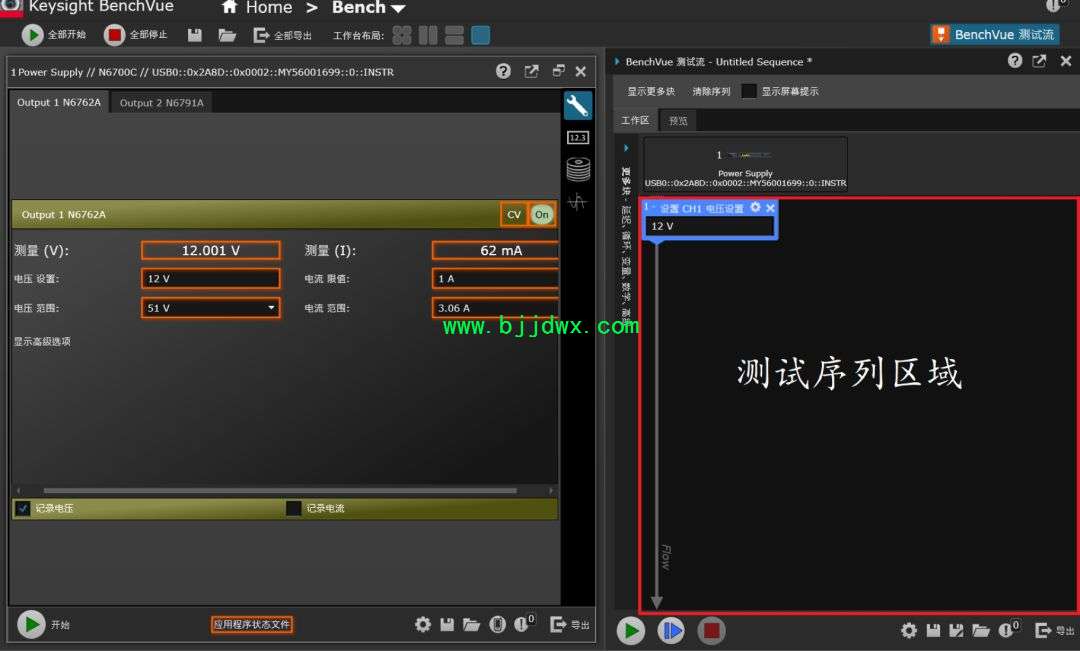Viewport: 1080px width, 651px height.
Task: Click 导出 export in 测试流 bottom bar
Action: [1055, 630]
